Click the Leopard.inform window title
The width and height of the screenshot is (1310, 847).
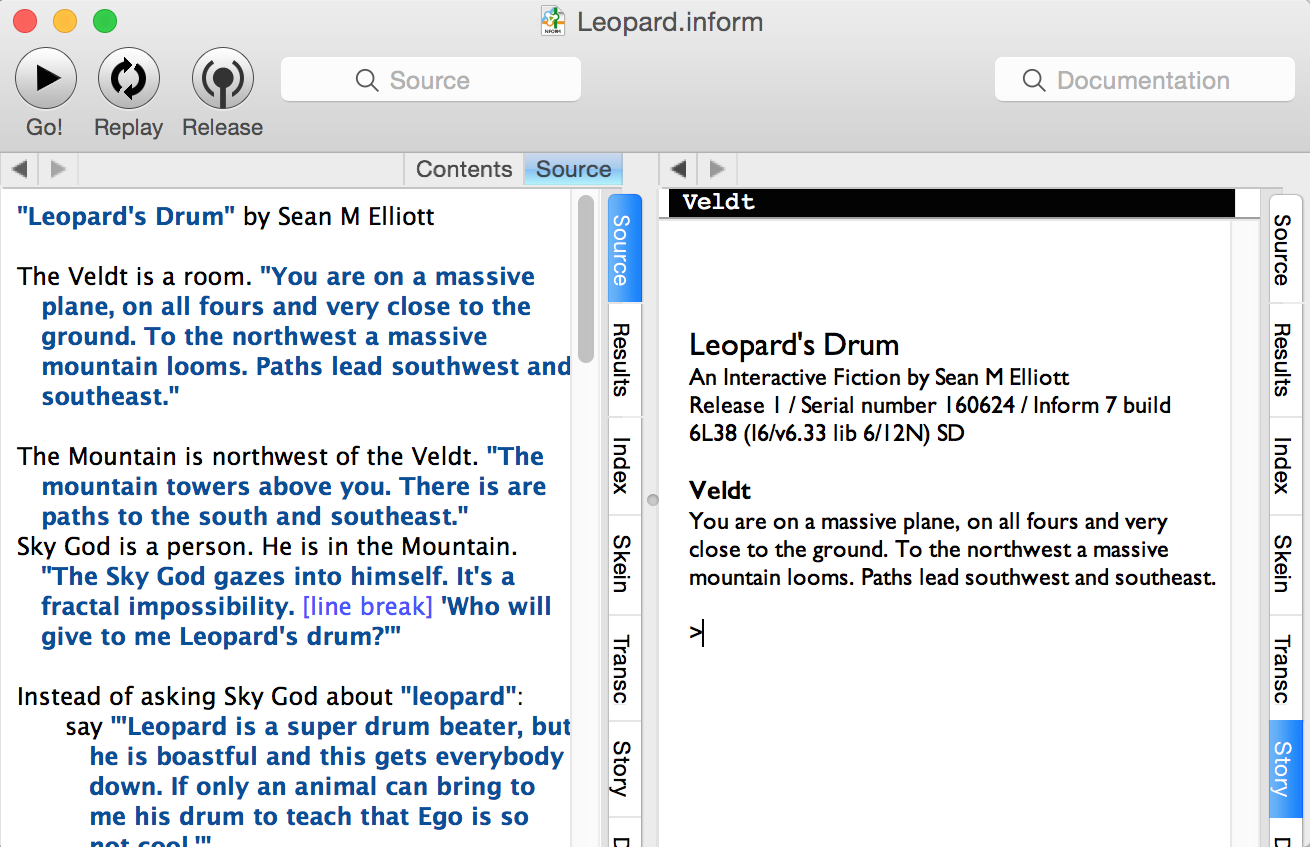670,21
